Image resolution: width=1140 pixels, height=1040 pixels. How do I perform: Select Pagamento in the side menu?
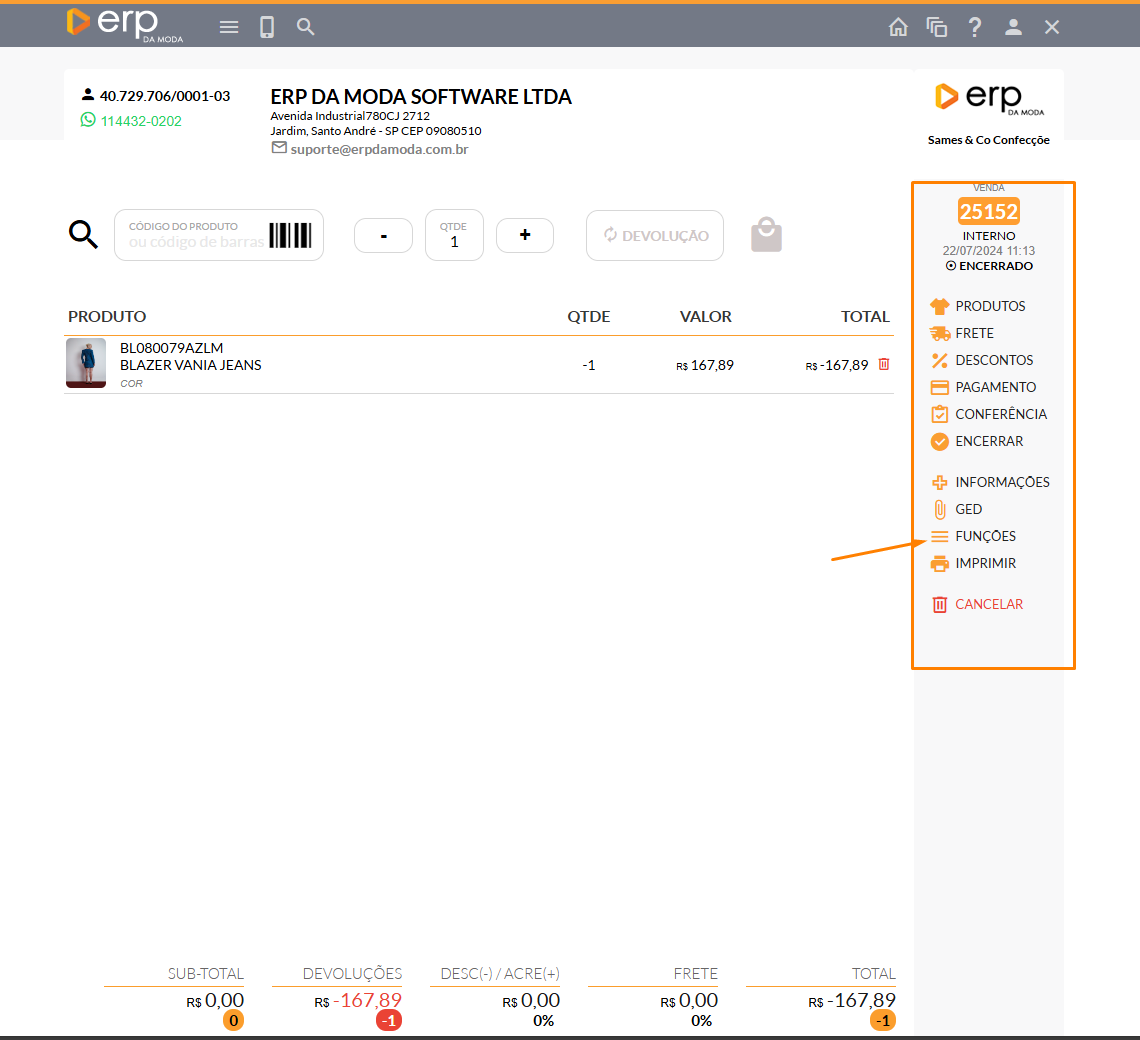tap(994, 387)
